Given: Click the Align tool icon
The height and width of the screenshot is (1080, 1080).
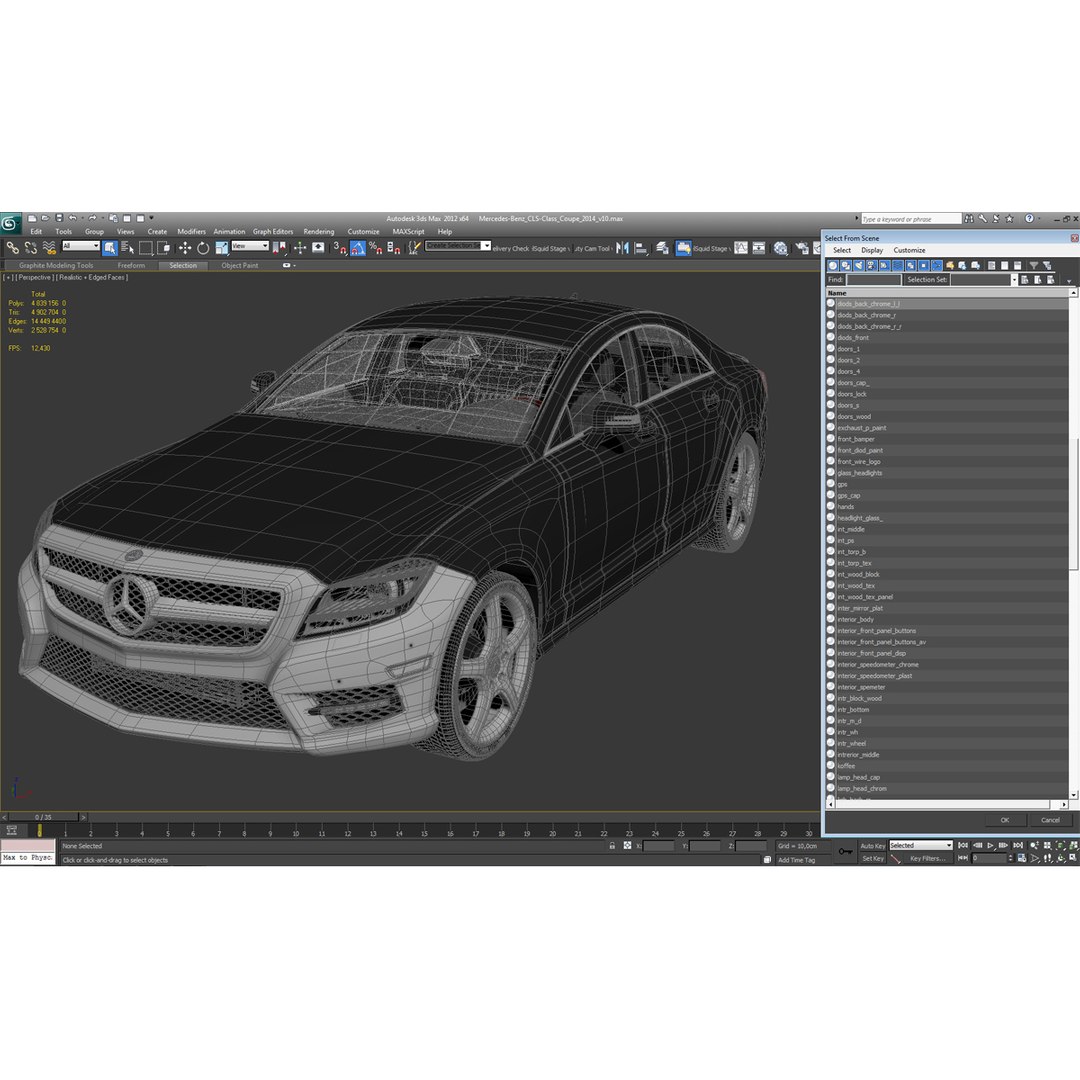Looking at the screenshot, I should tap(641, 248).
